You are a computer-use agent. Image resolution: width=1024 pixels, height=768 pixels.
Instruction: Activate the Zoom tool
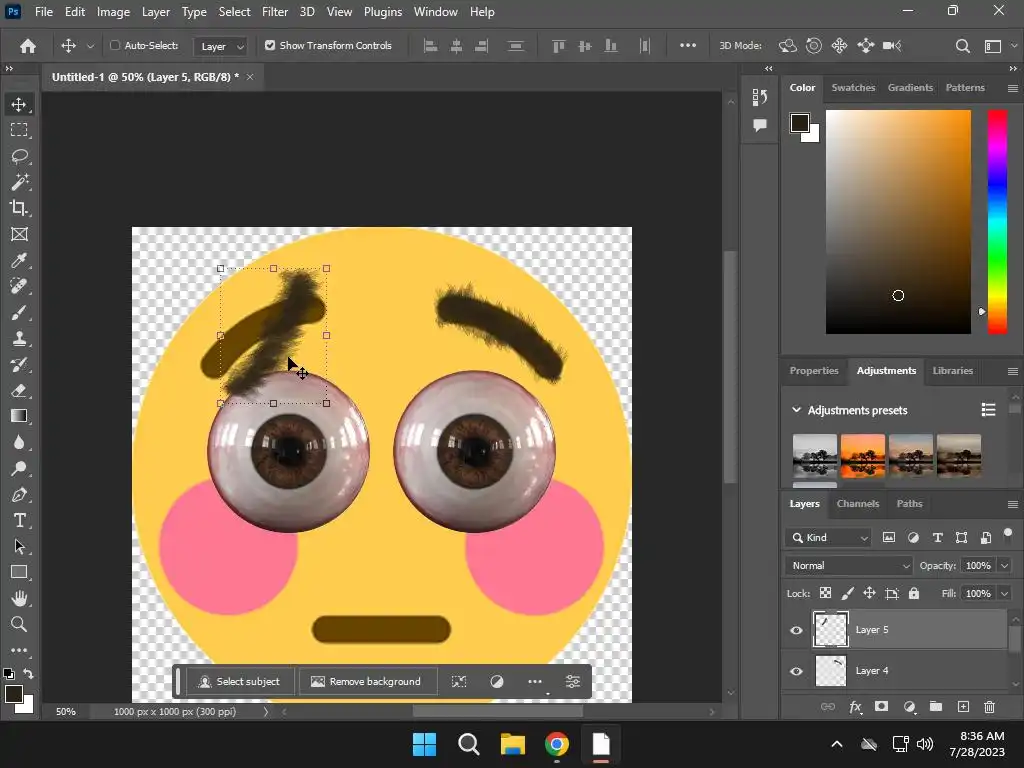click(19, 624)
